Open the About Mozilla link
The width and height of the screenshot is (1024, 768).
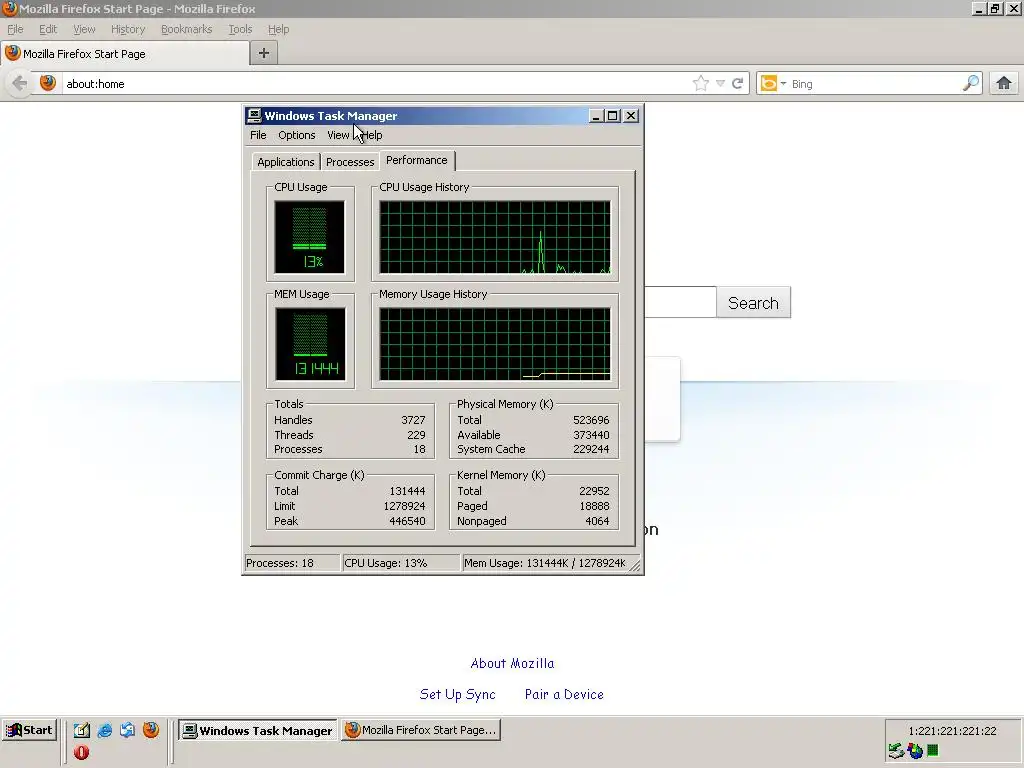pyautogui.click(x=513, y=664)
